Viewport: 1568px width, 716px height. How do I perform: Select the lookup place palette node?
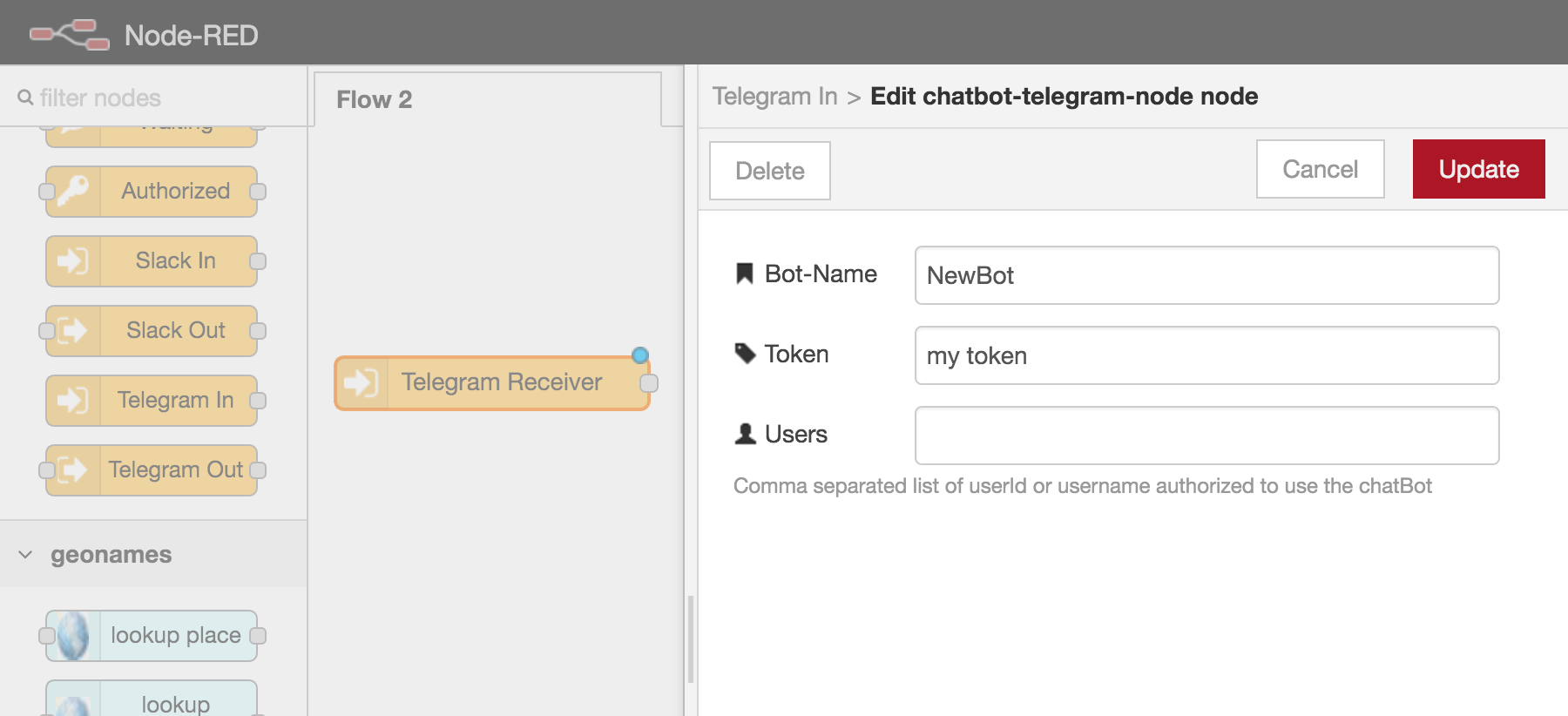coord(152,636)
